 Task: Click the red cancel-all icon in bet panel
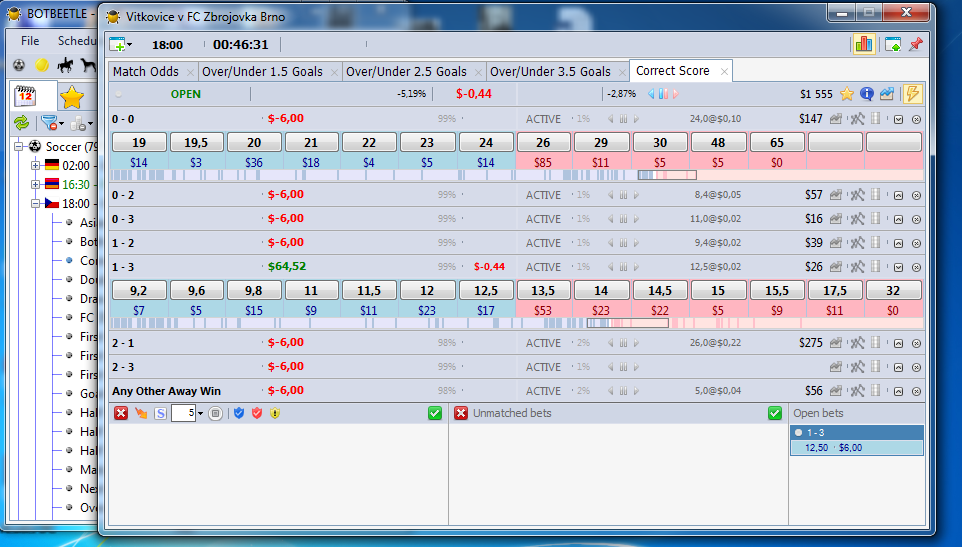tap(121, 413)
